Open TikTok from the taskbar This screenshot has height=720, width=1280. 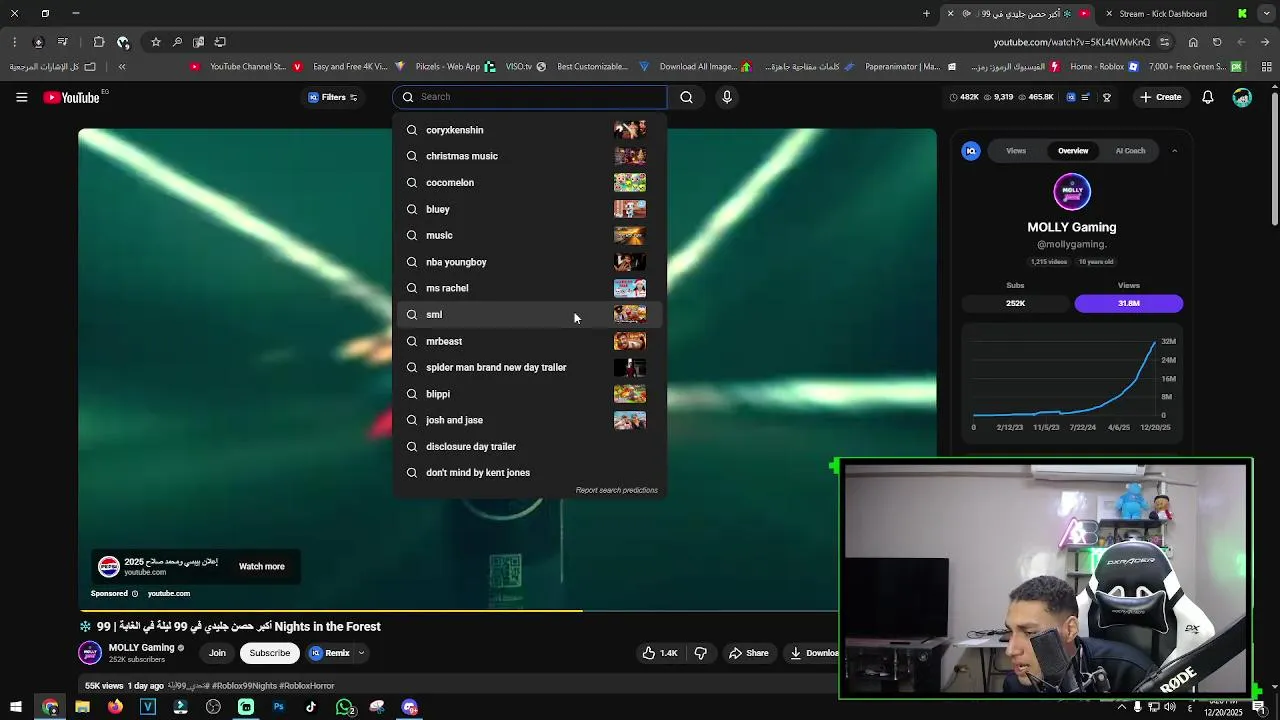311,707
